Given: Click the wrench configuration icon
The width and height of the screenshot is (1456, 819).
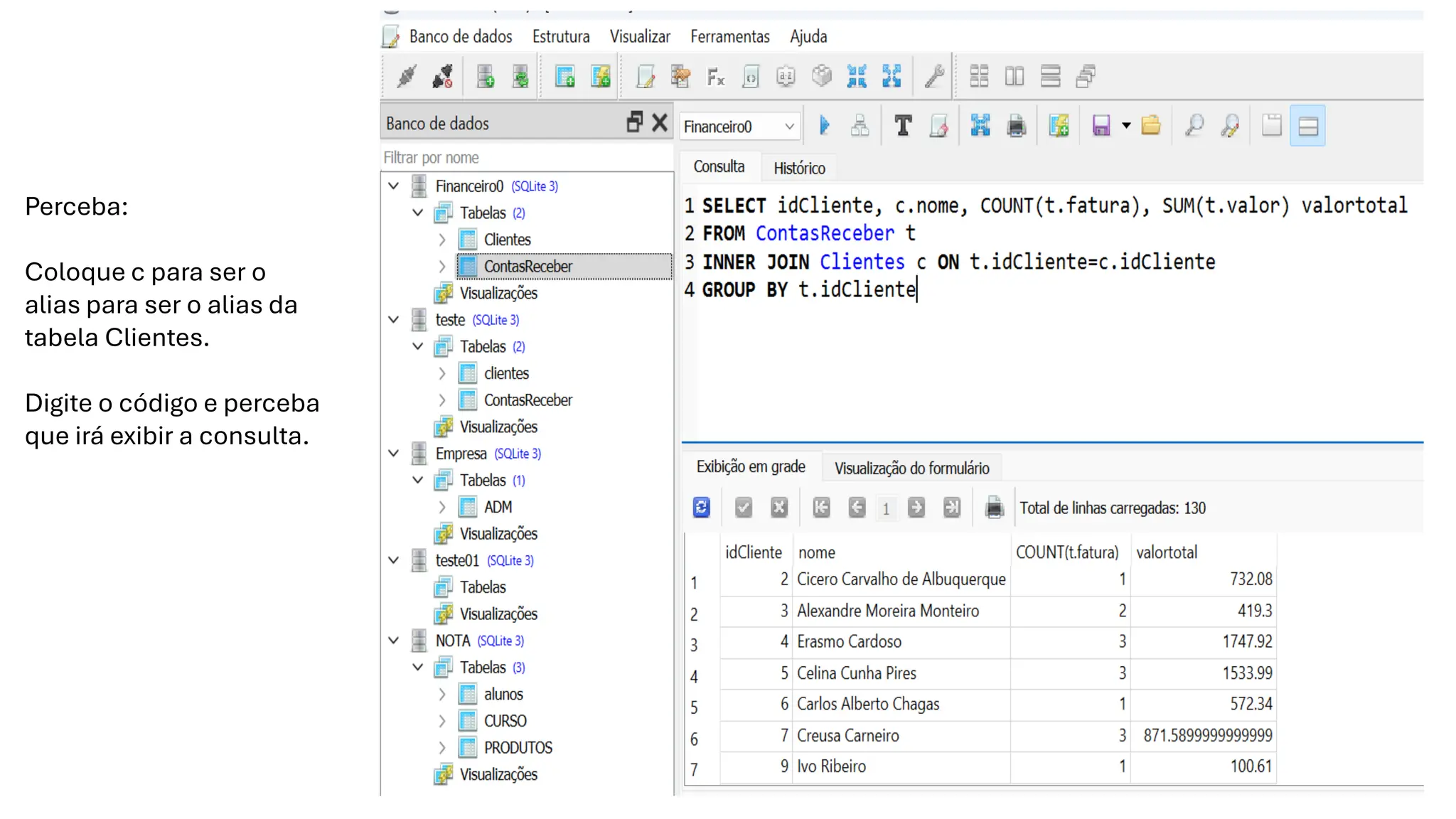Looking at the screenshot, I should [934, 76].
